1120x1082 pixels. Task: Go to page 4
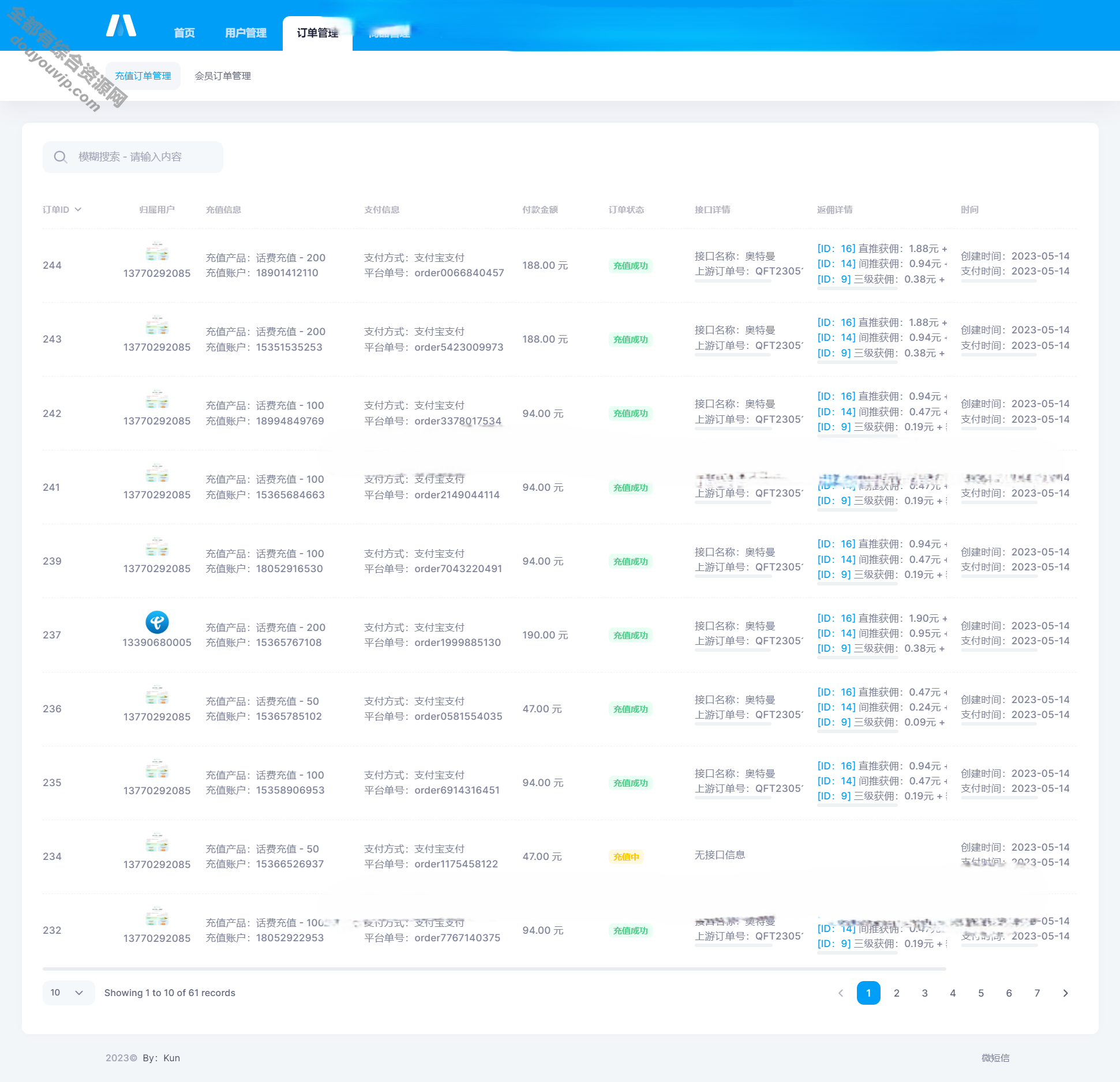[x=953, y=993]
